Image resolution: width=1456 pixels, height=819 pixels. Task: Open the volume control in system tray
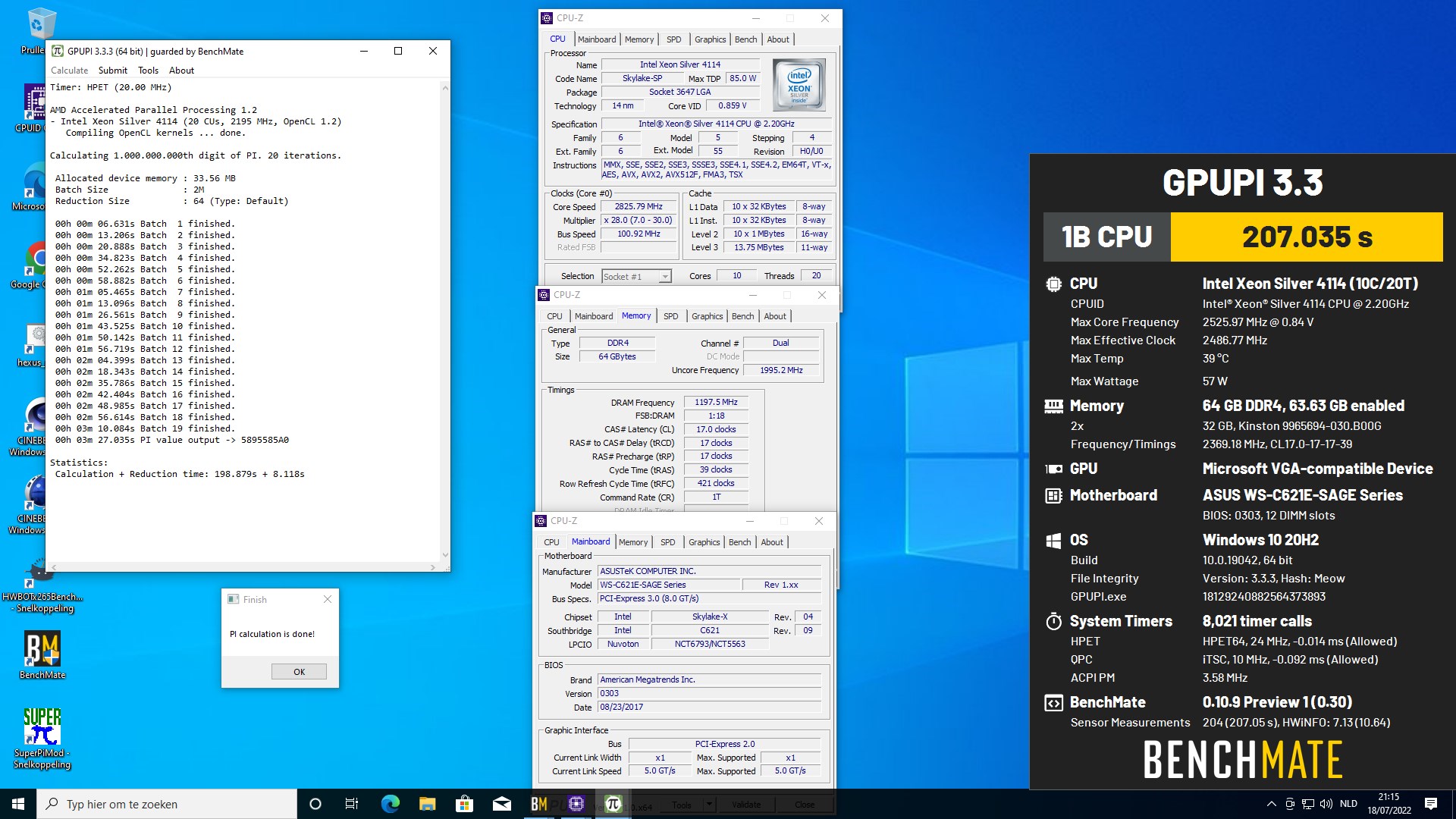pos(1326,804)
